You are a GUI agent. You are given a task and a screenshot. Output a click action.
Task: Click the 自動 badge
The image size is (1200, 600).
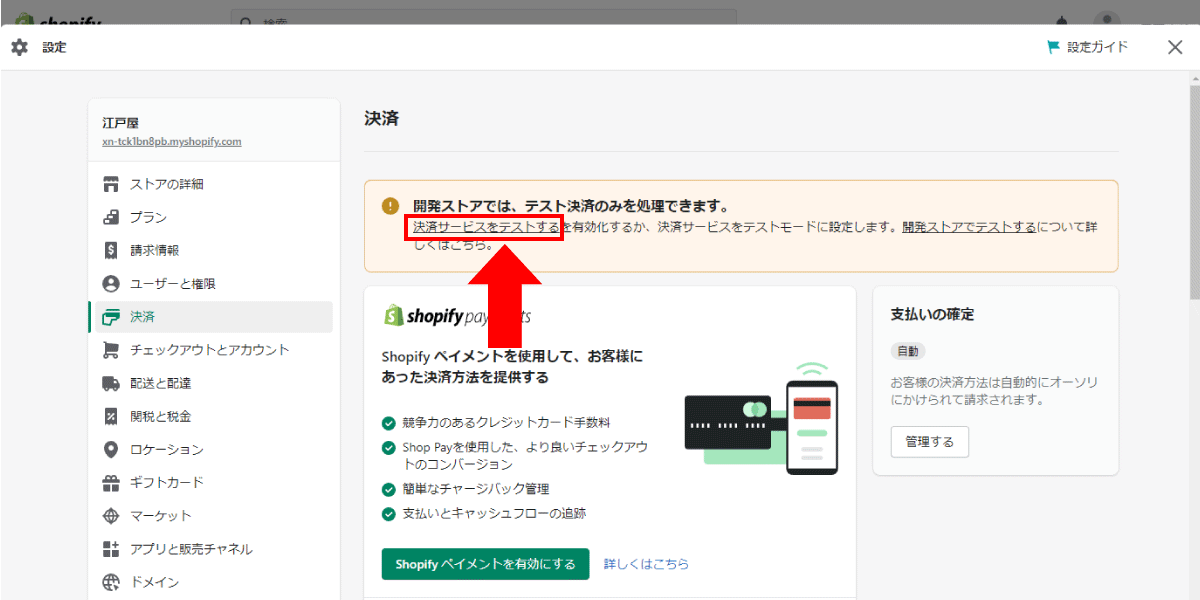pyautogui.click(x=908, y=352)
